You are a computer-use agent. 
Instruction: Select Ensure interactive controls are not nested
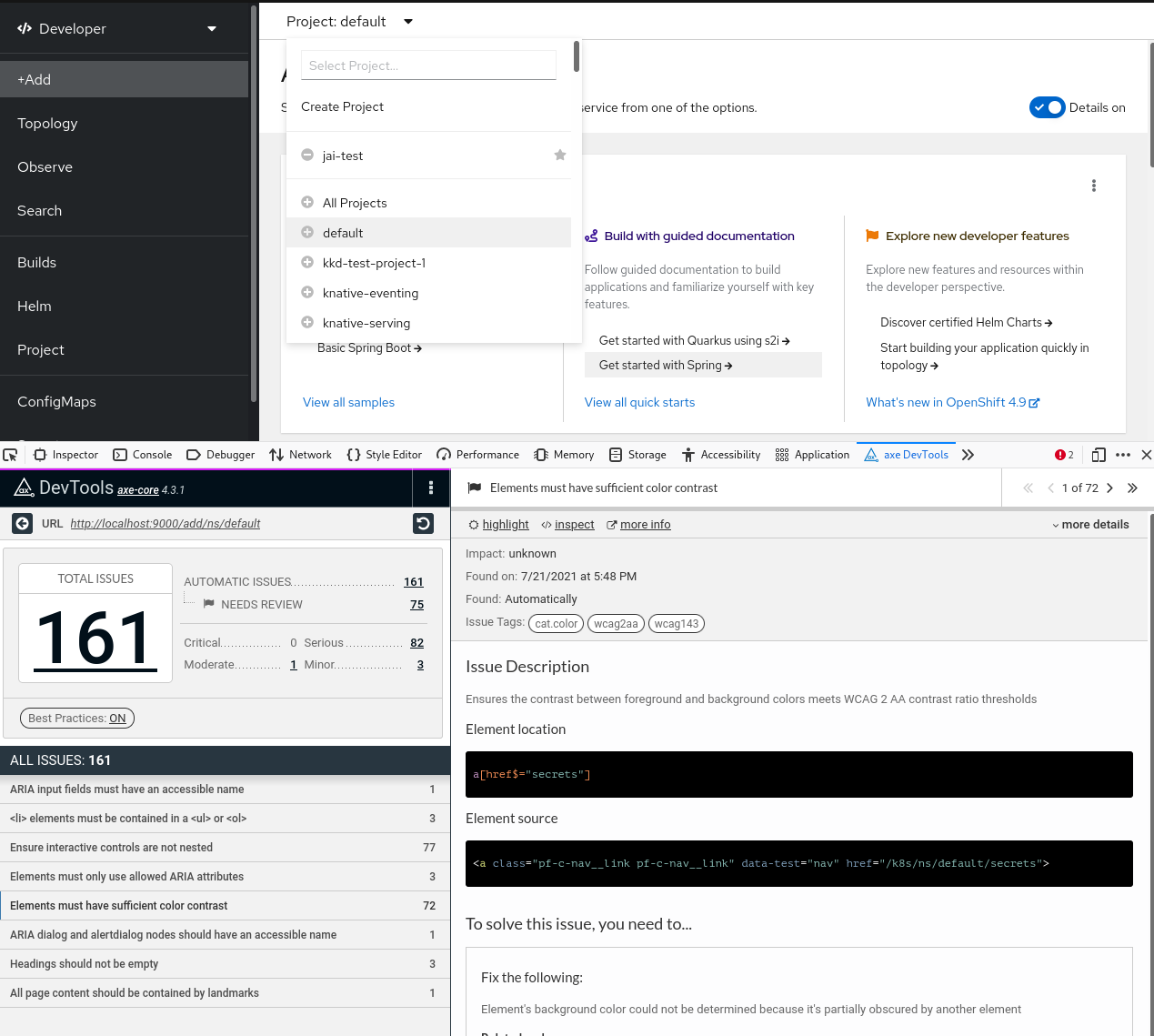225,848
